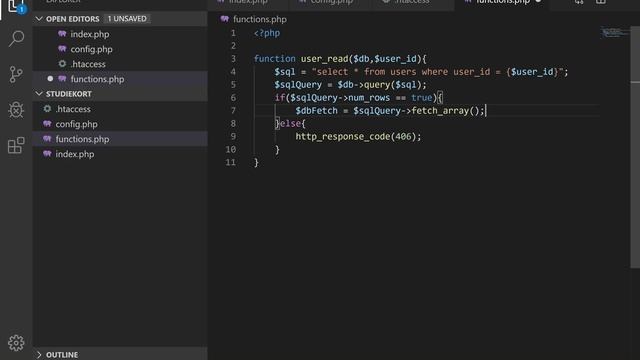Image resolution: width=640 pixels, height=360 pixels.
Task: Click line number 7 in gutter
Action: 233,111
